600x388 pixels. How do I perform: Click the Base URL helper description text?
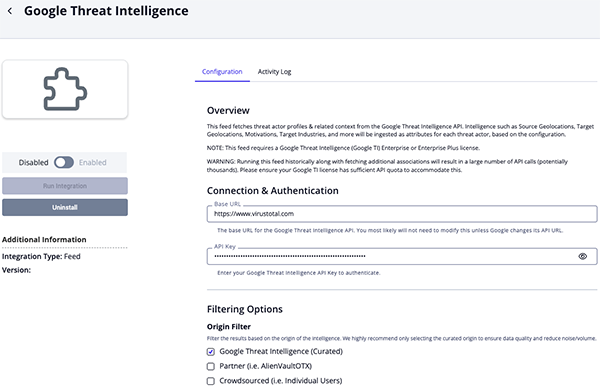[x=390, y=230]
